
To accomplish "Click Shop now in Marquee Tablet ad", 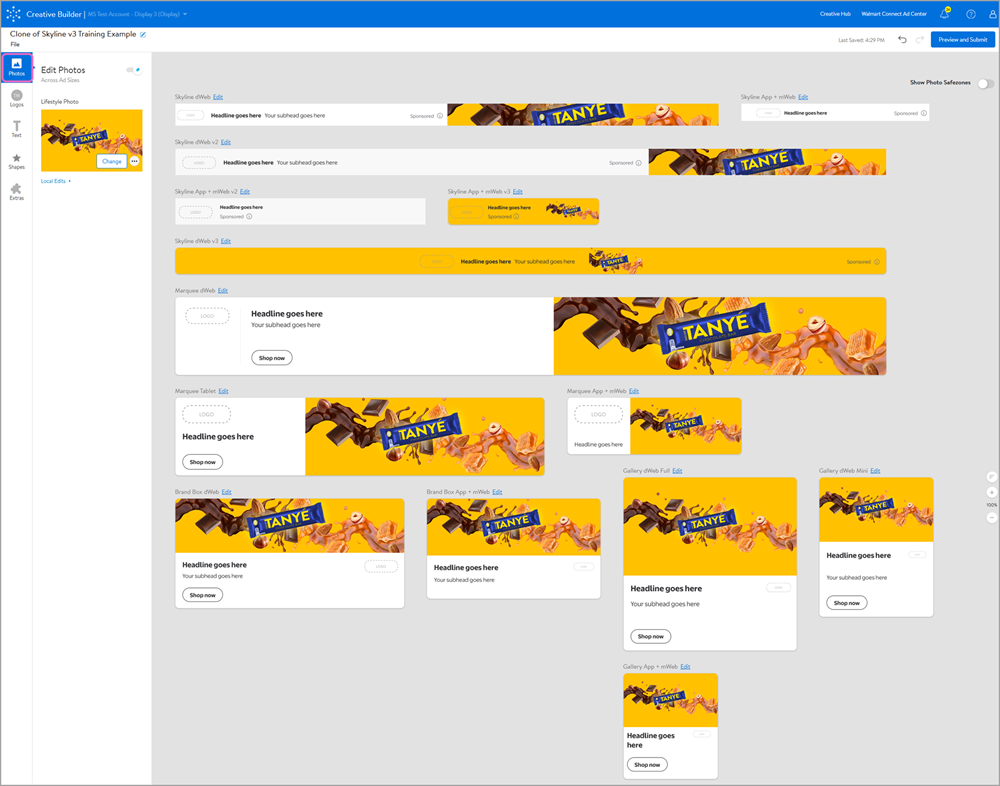I will click(203, 462).
